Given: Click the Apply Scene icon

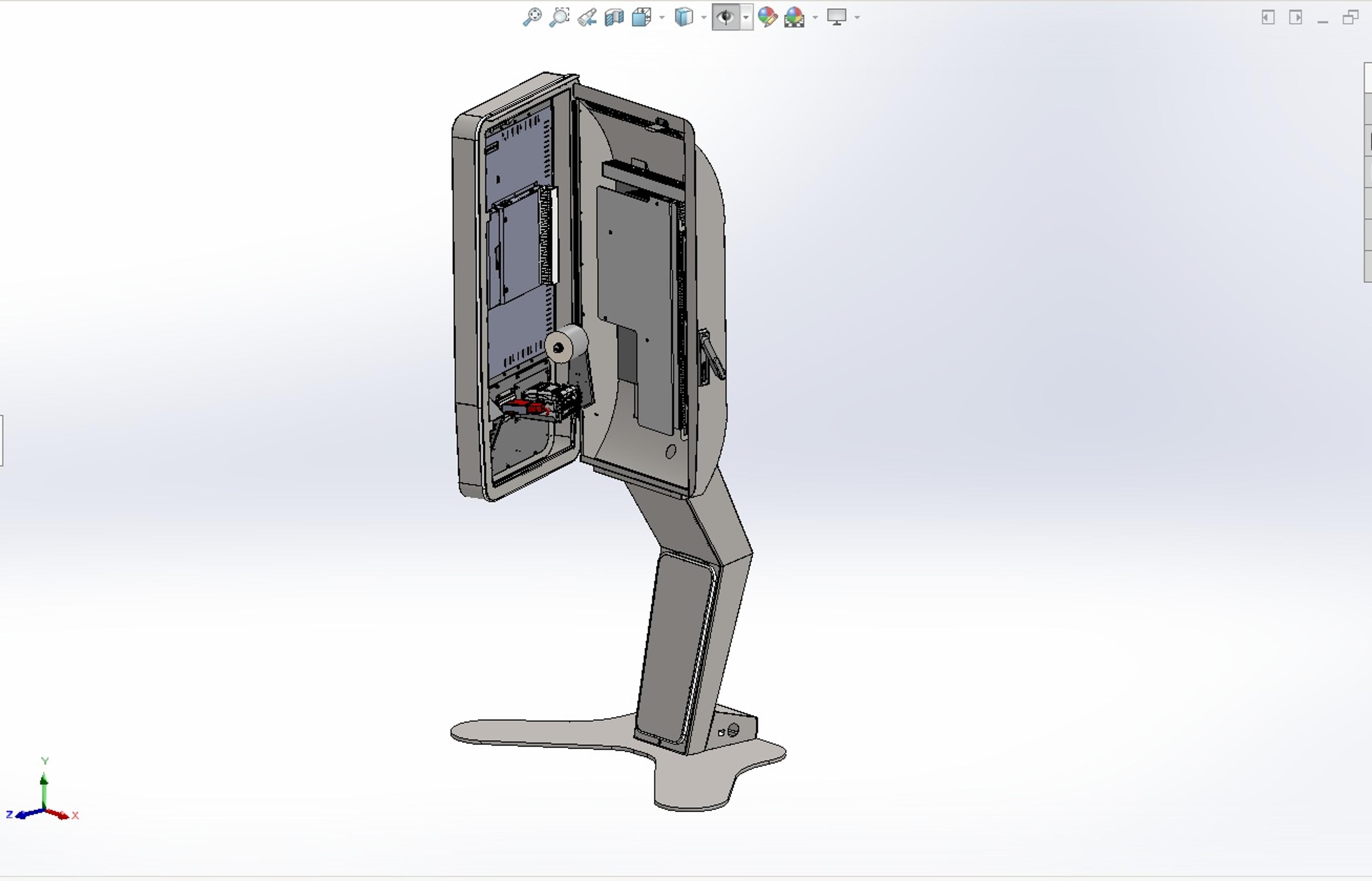Looking at the screenshot, I should click(795, 17).
